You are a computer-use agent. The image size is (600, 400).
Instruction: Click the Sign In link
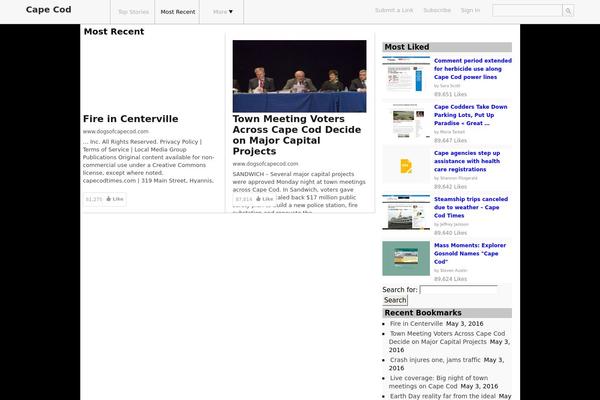click(470, 10)
